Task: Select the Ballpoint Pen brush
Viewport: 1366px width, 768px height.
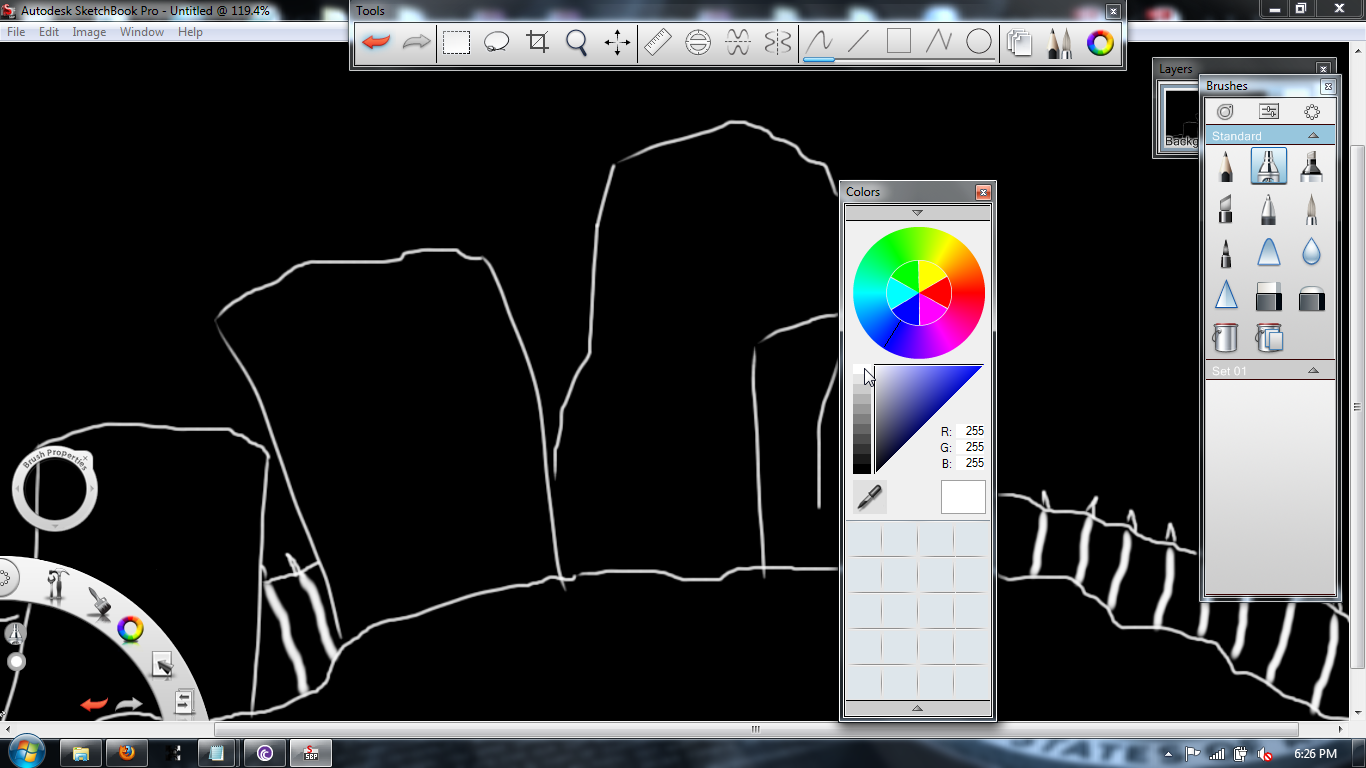Action: (1269, 209)
